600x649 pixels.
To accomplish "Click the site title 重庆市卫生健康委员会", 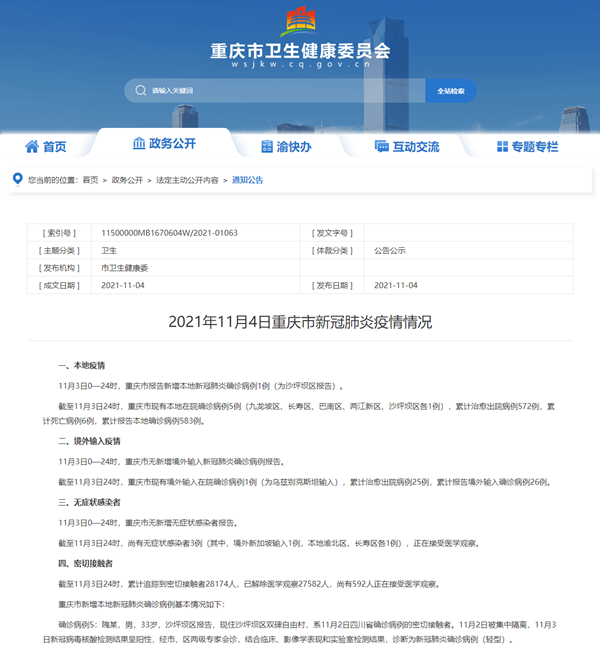I will pyautogui.click(x=299, y=50).
